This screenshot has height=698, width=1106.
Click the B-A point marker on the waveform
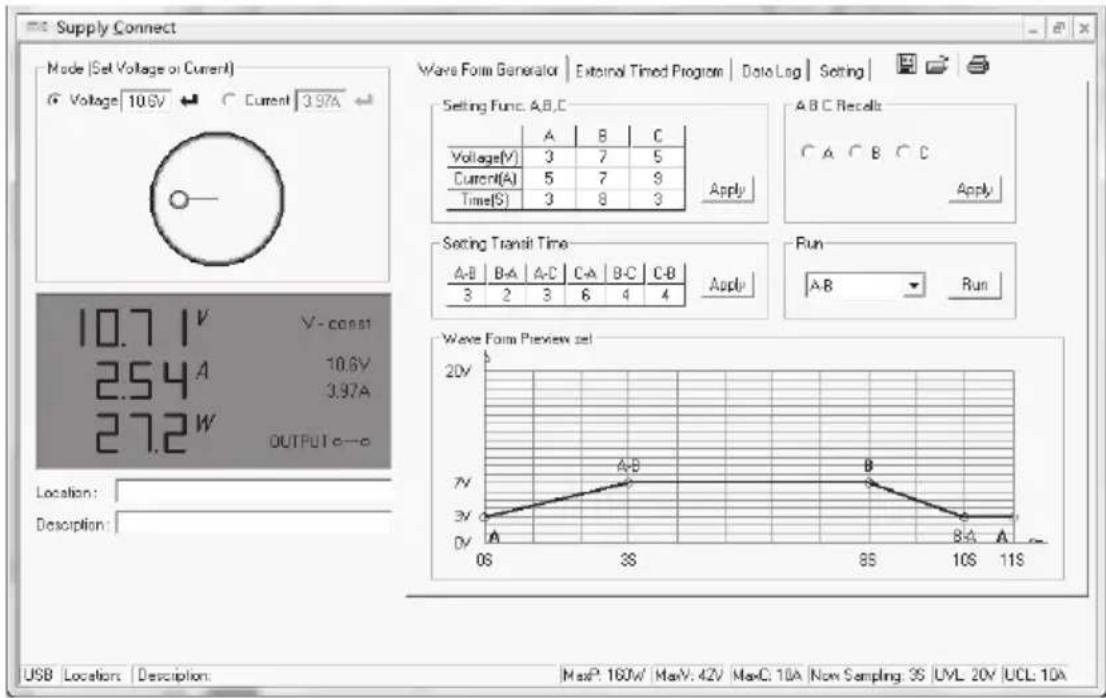pyautogui.click(x=964, y=516)
